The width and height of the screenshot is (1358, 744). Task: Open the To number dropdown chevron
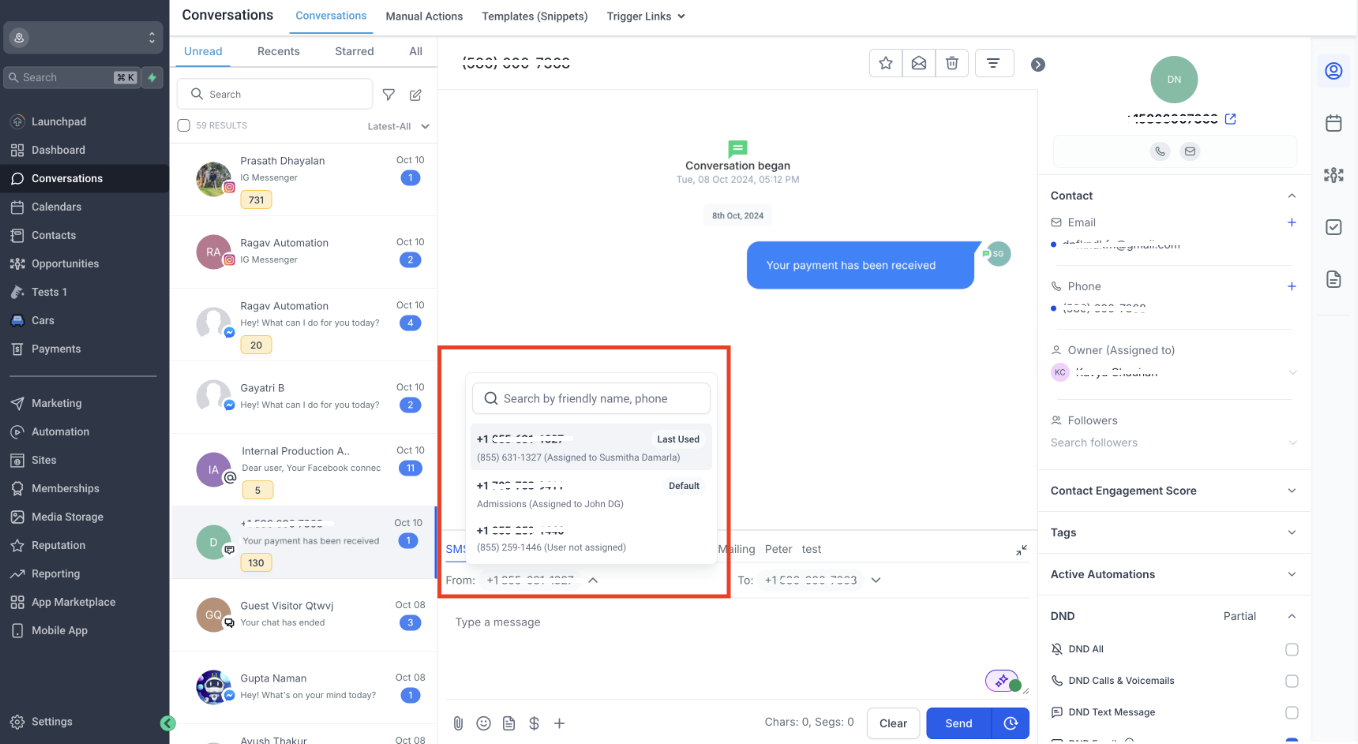point(876,580)
